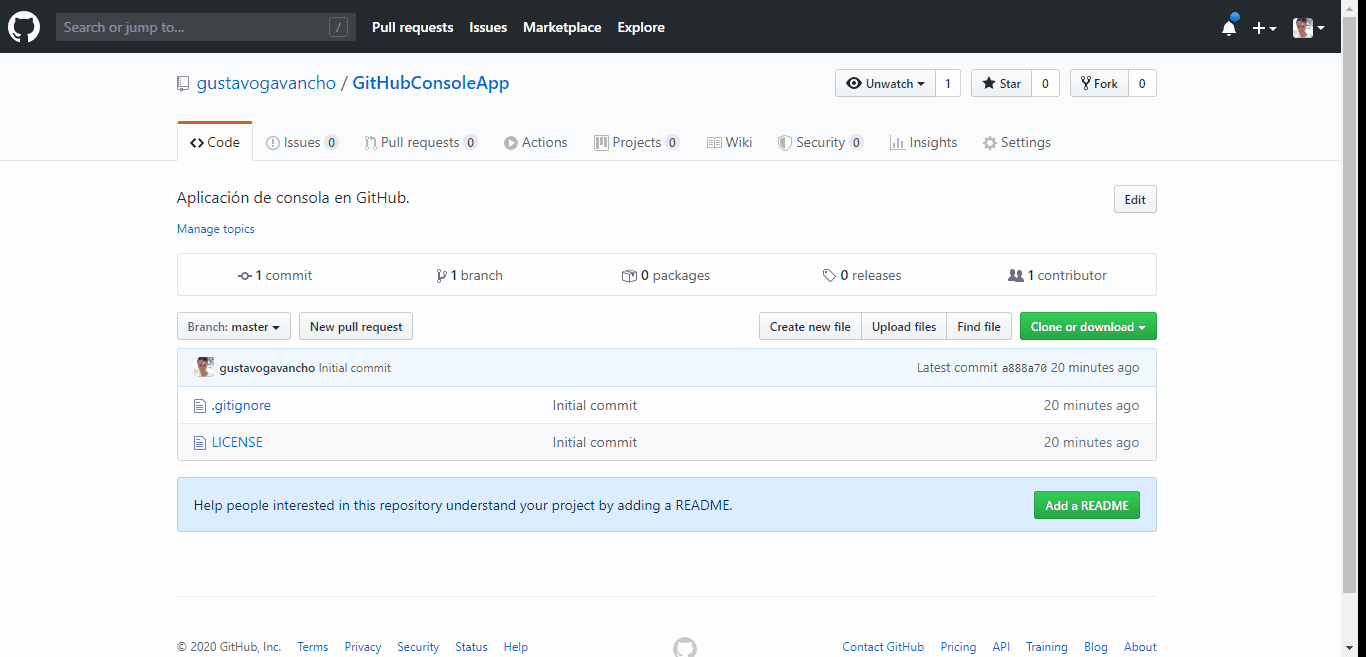This screenshot has height=657, width=1366.
Task: Open Security footer link
Action: [x=418, y=647]
